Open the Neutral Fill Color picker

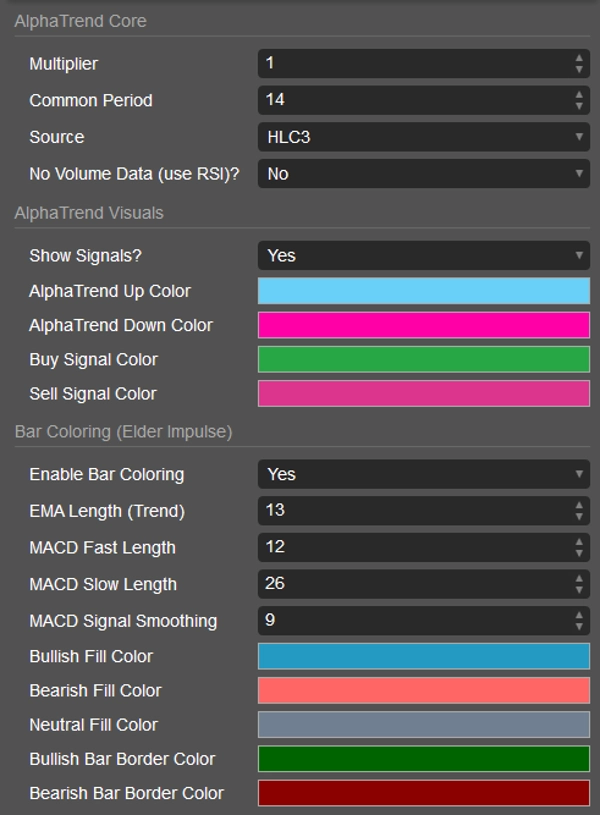click(423, 724)
